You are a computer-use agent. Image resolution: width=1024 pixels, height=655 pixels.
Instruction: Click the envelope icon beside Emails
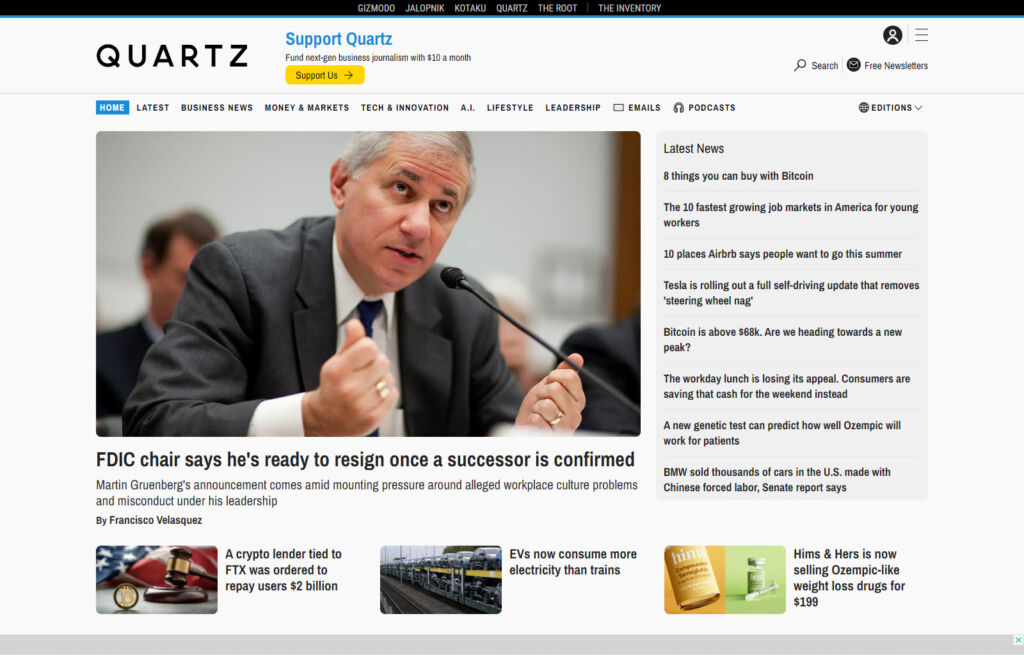(x=618, y=108)
